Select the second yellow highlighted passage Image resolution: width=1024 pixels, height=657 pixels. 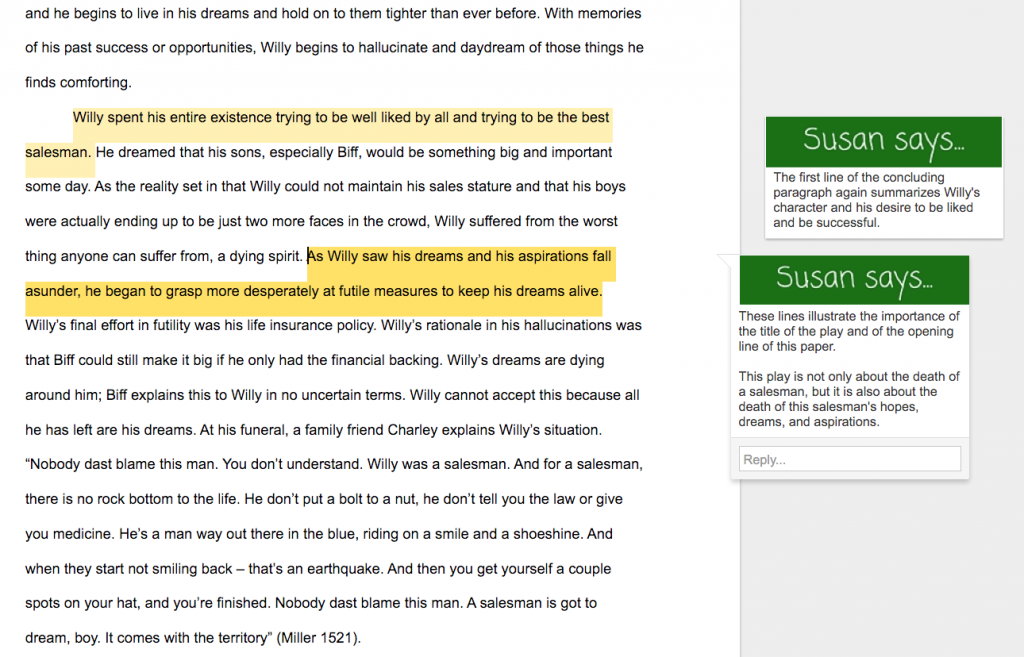click(x=460, y=255)
